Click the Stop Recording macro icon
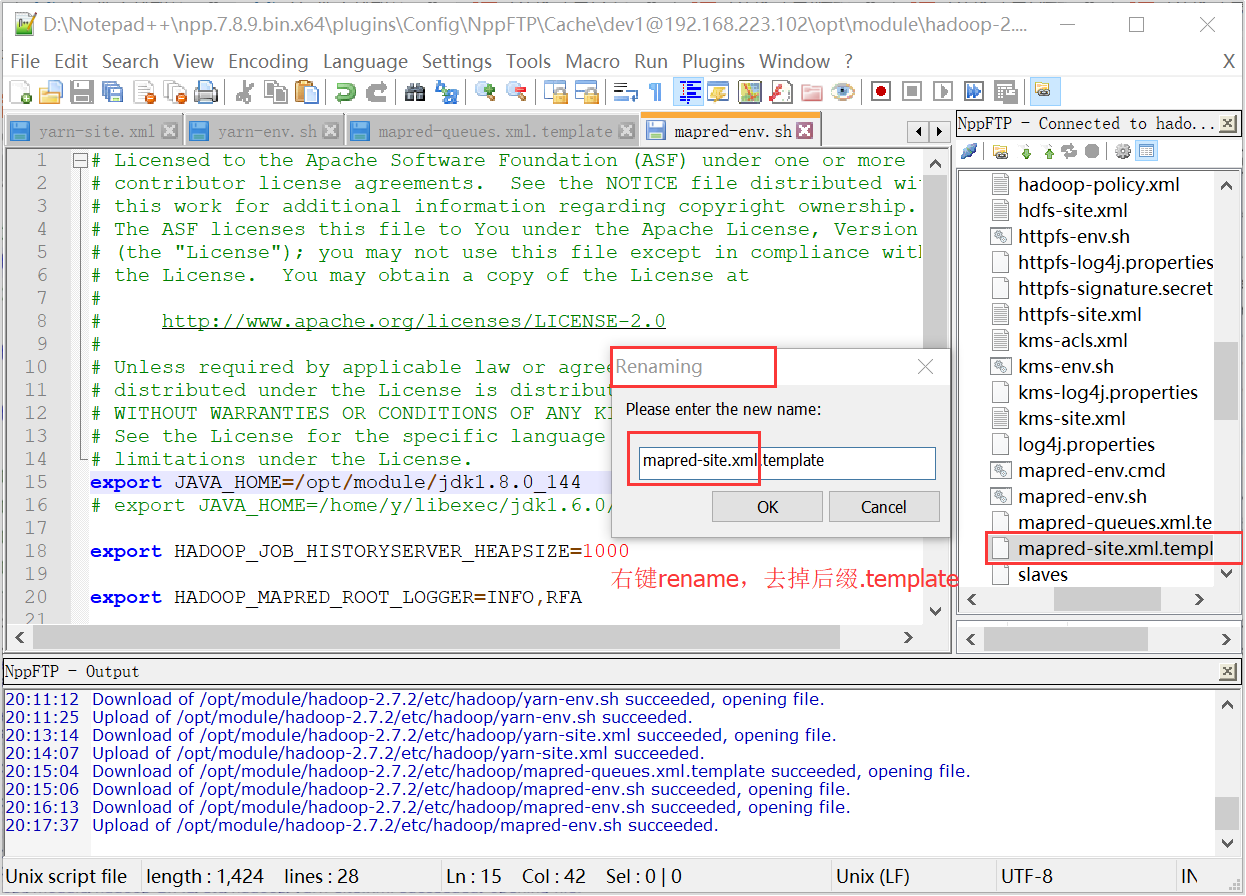 (x=912, y=92)
